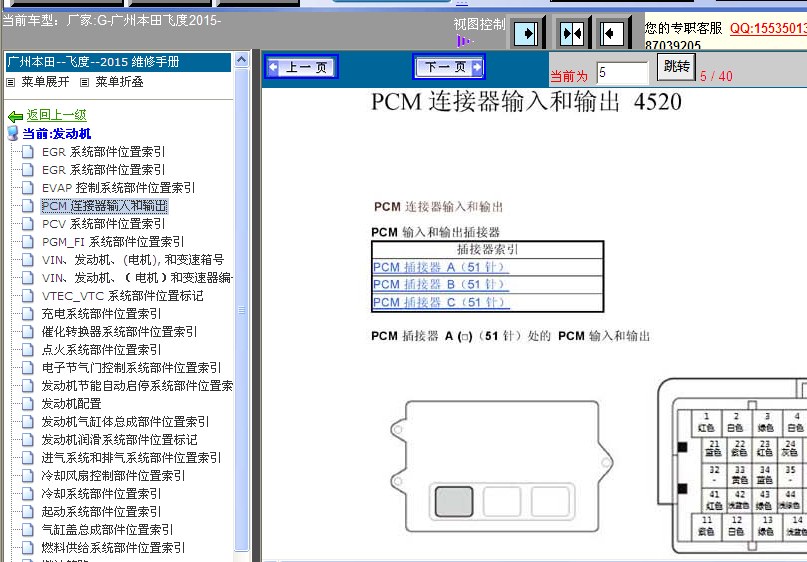
Task: Click page icon beside 发动机配置
Action: 28,404
